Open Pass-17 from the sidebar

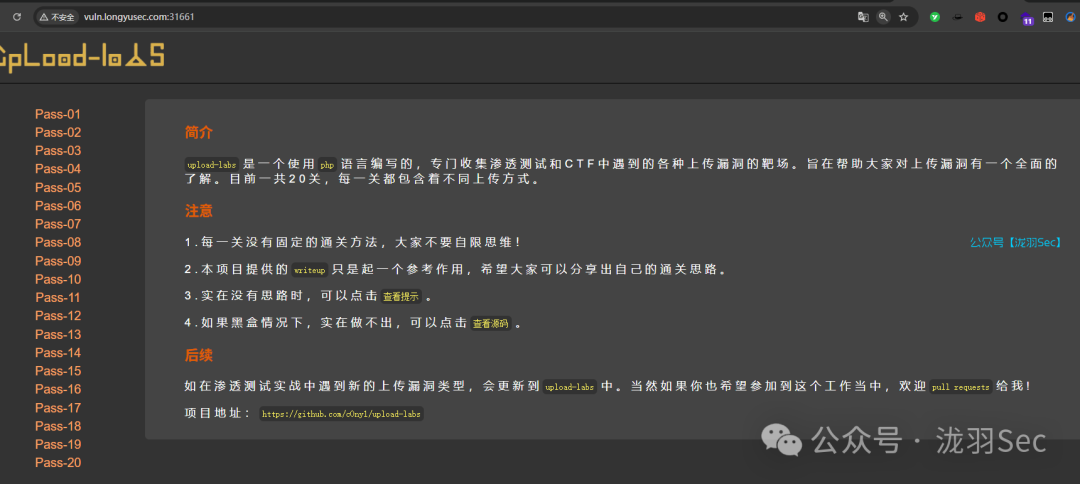point(58,408)
